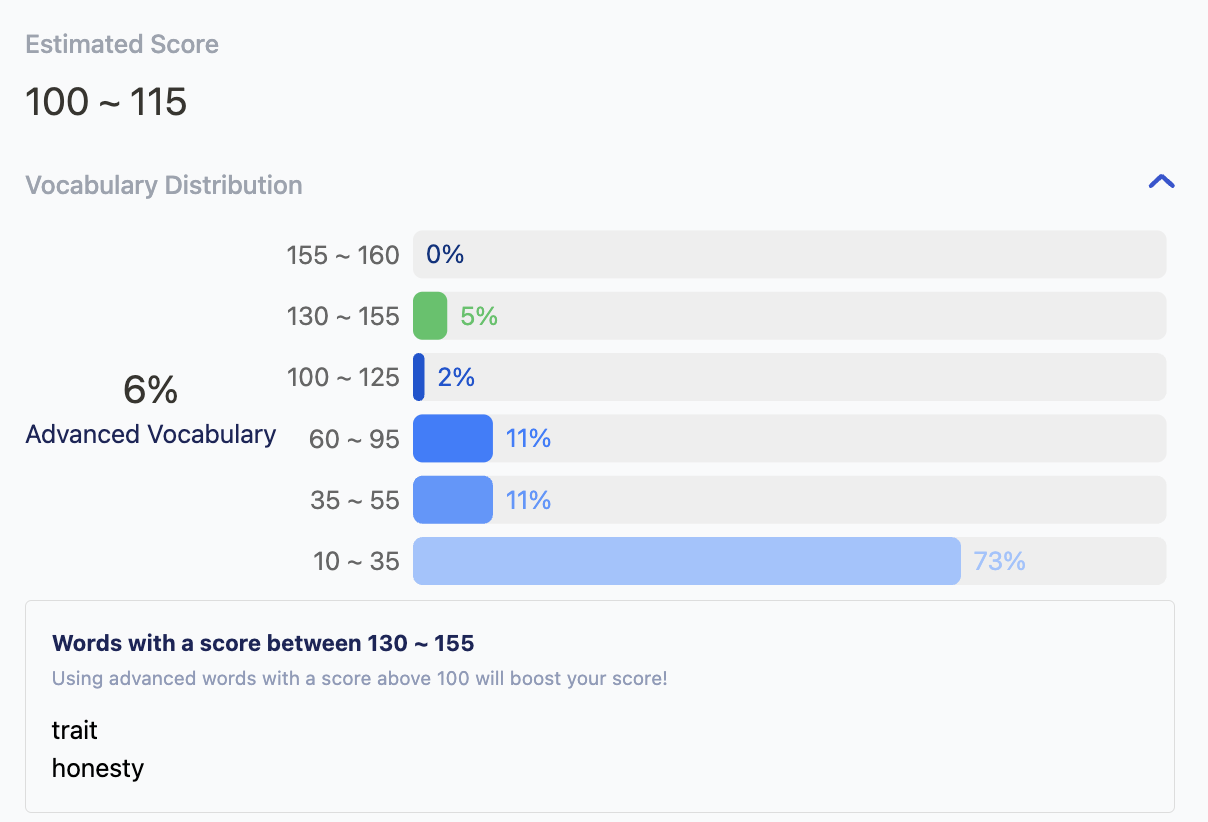Click the dark blue 100 ~ 125 bar
1208x822 pixels.
click(x=419, y=377)
